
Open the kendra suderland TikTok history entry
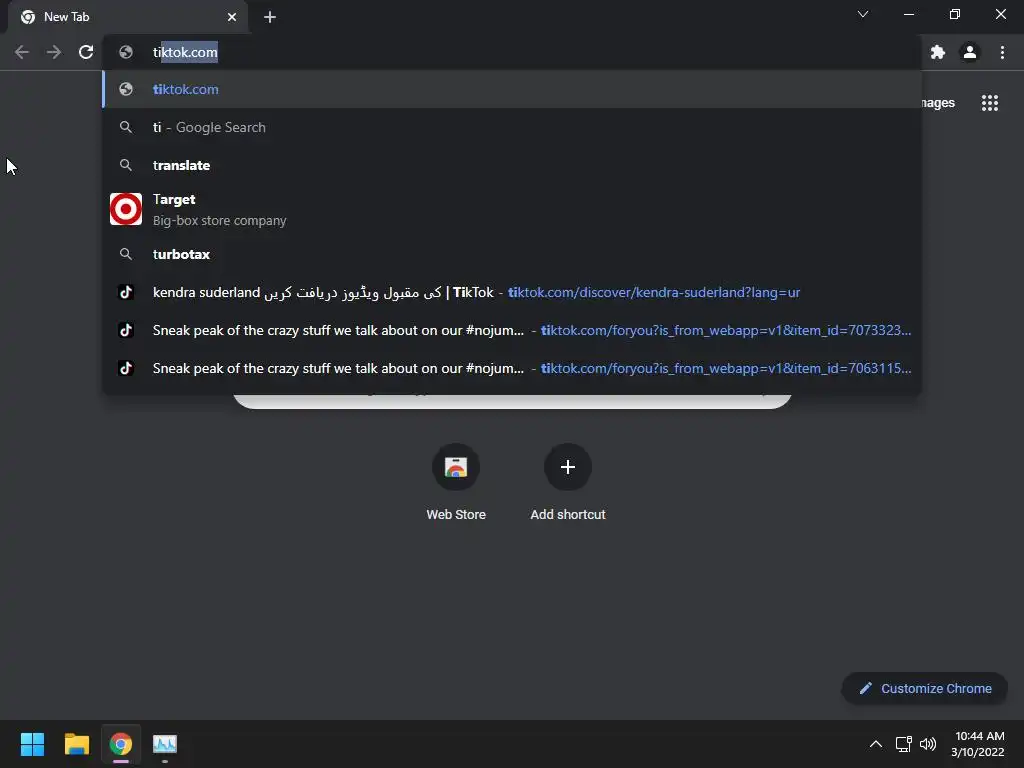512,292
